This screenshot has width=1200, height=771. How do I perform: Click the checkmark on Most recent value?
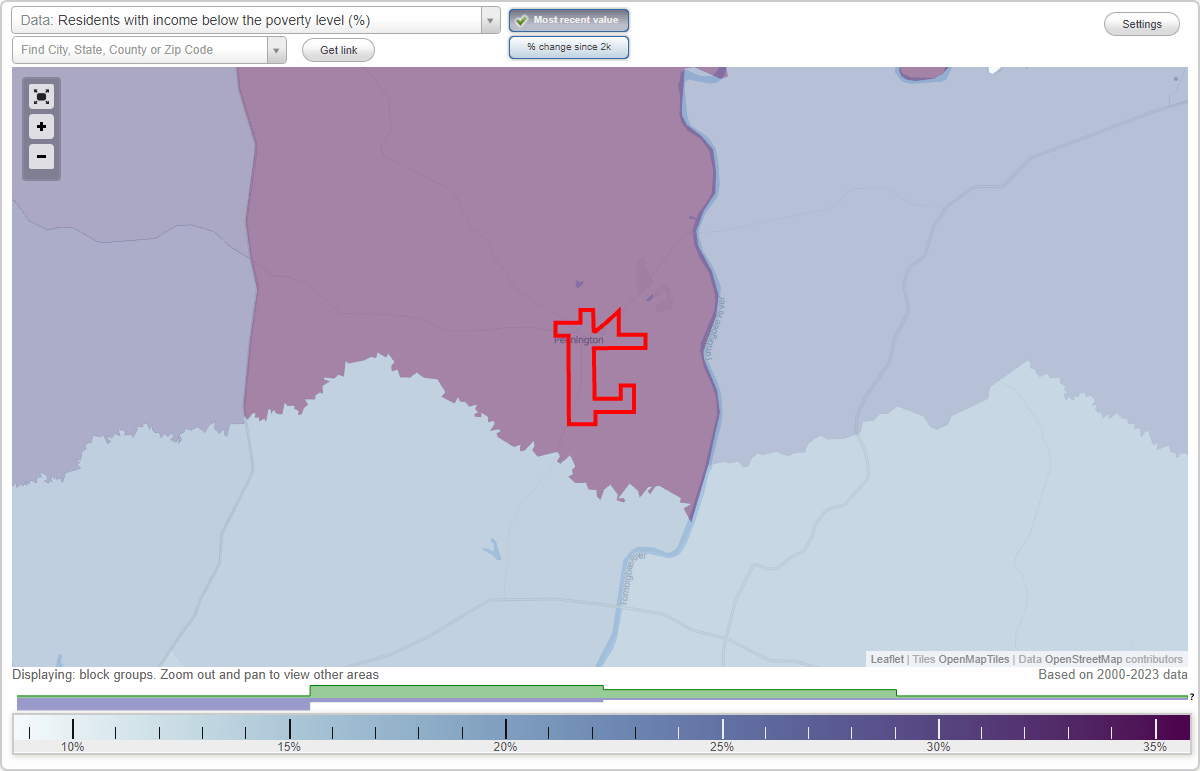coord(521,19)
